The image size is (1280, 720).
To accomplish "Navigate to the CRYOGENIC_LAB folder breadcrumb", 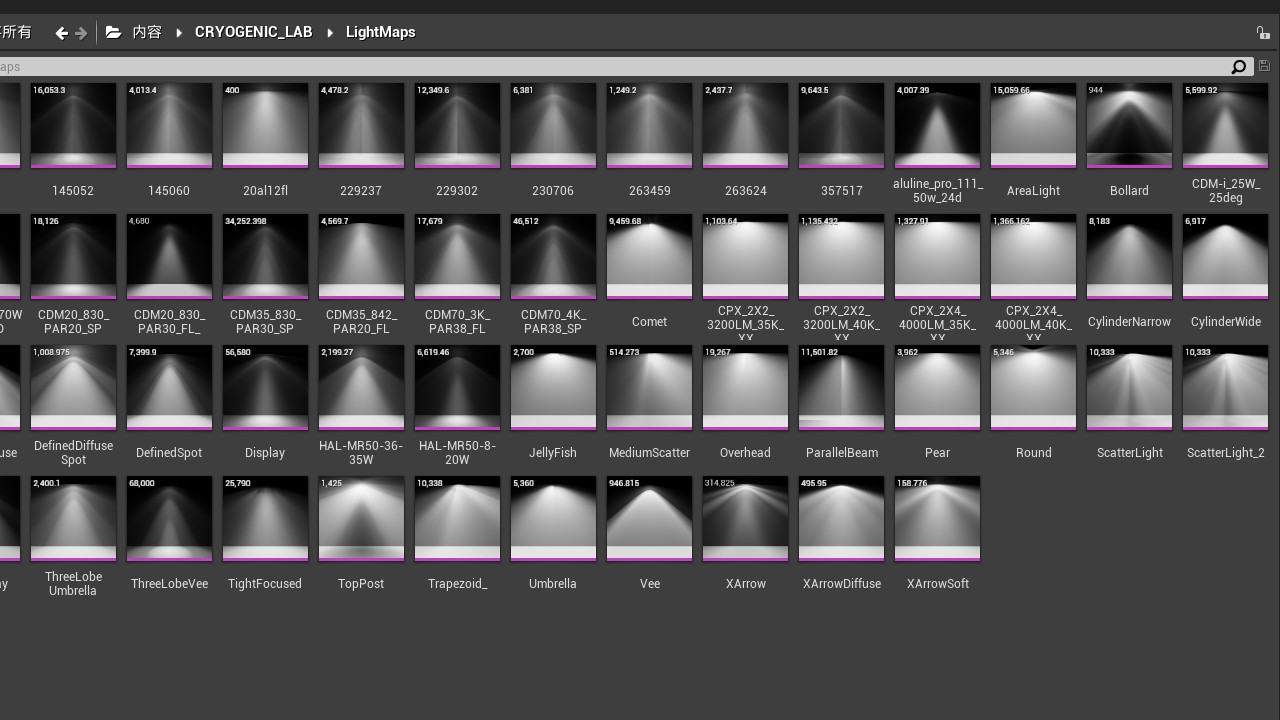I will click(253, 33).
